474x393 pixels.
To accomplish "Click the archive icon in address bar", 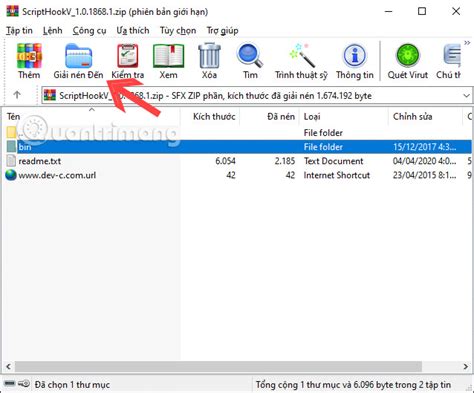I will tap(50, 95).
